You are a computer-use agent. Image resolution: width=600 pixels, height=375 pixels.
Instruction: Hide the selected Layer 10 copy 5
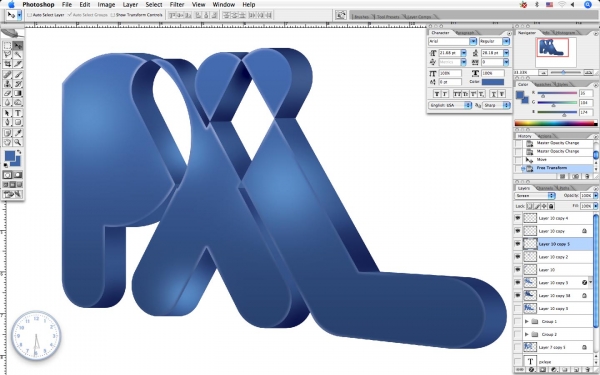tap(518, 244)
